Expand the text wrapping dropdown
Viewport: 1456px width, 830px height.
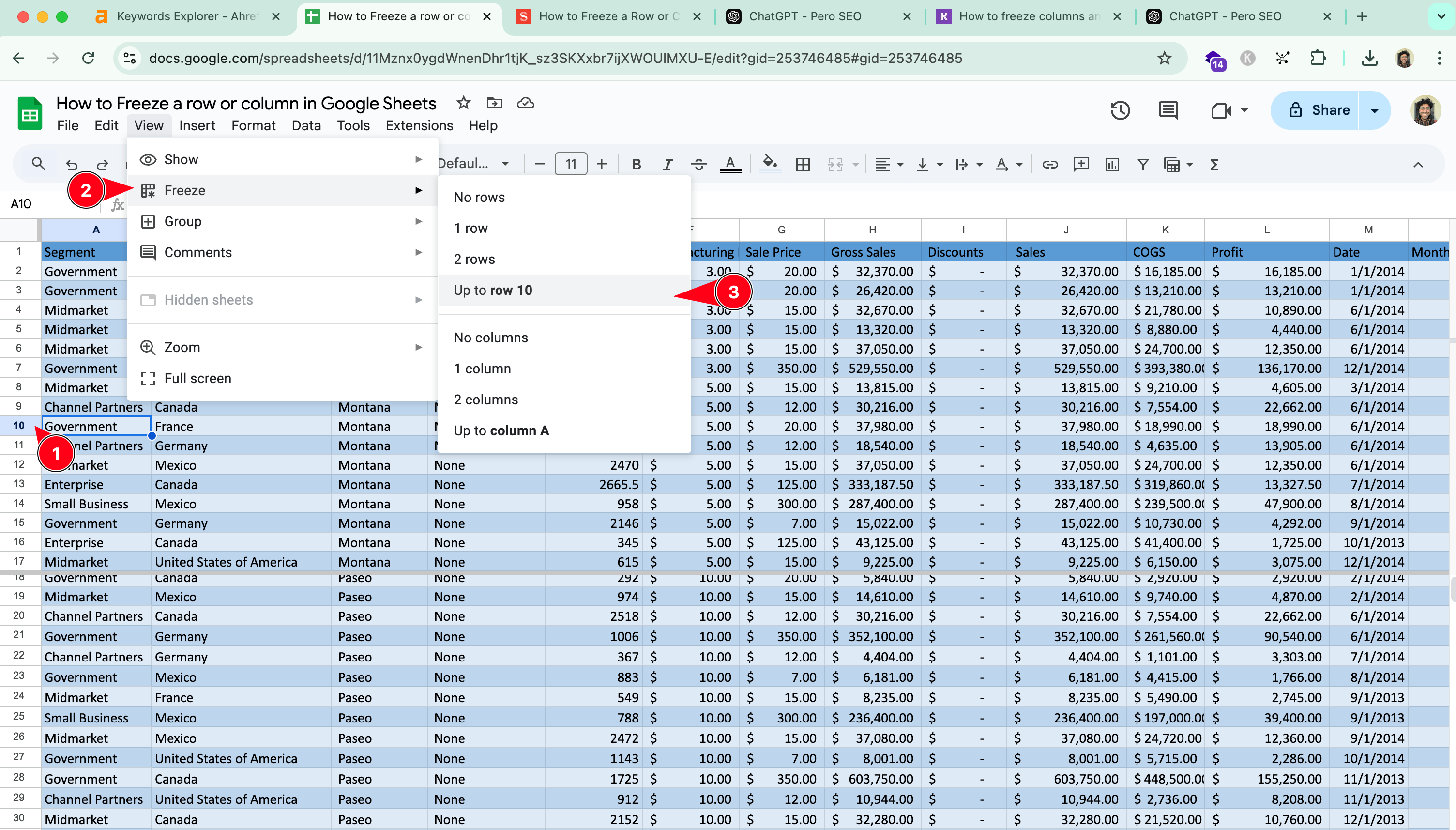pos(980,165)
